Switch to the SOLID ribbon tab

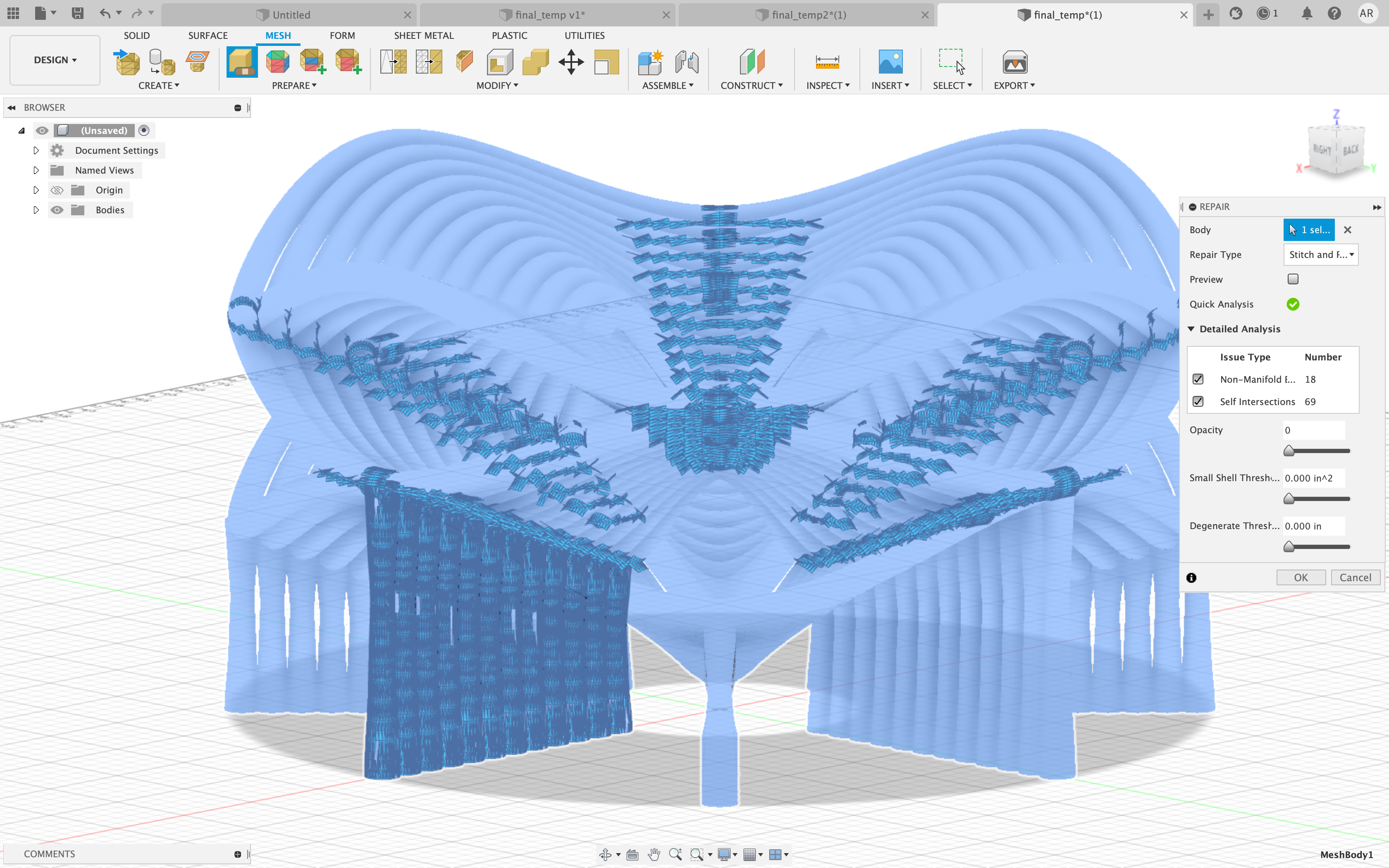(136, 35)
